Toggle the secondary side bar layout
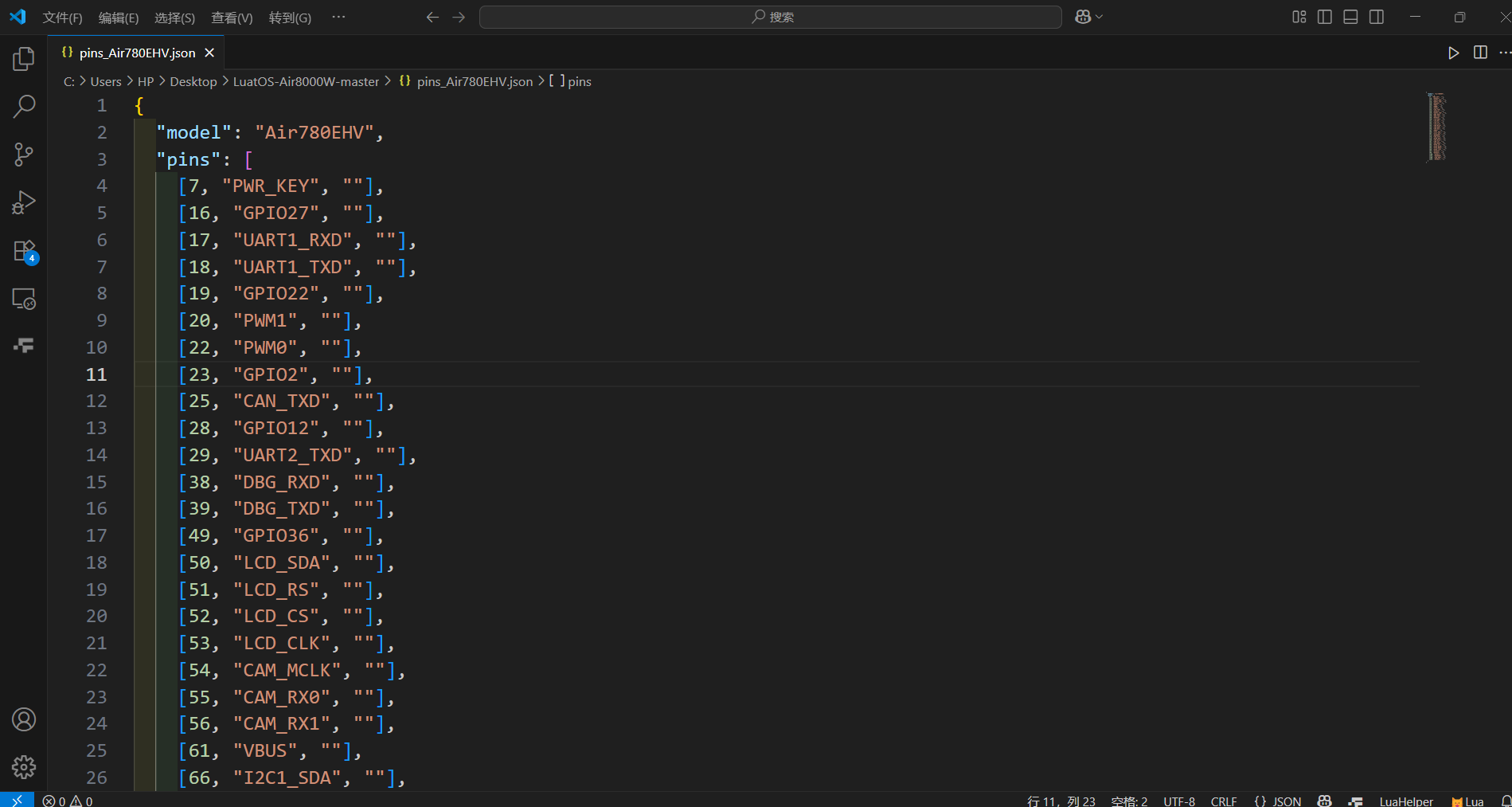Viewport: 1512px width, 807px height. [1377, 17]
